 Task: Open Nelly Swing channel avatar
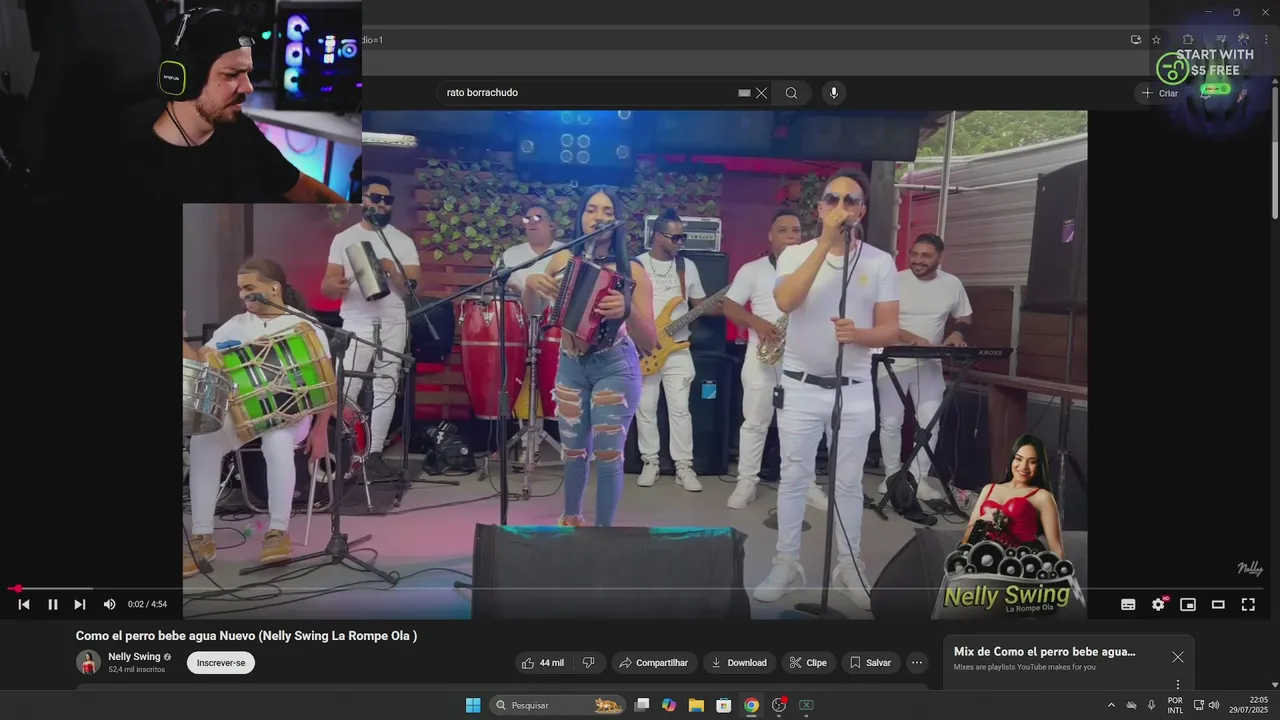89,662
